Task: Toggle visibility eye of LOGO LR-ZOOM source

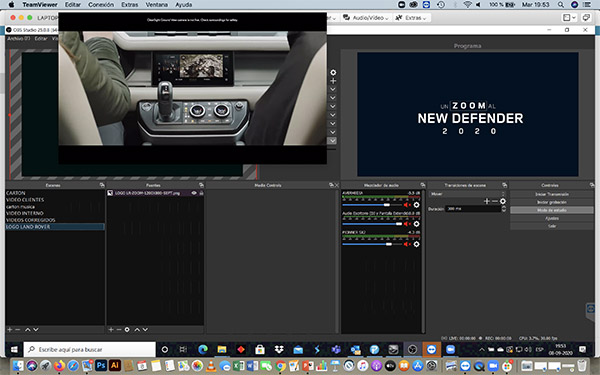Action: tap(194, 193)
